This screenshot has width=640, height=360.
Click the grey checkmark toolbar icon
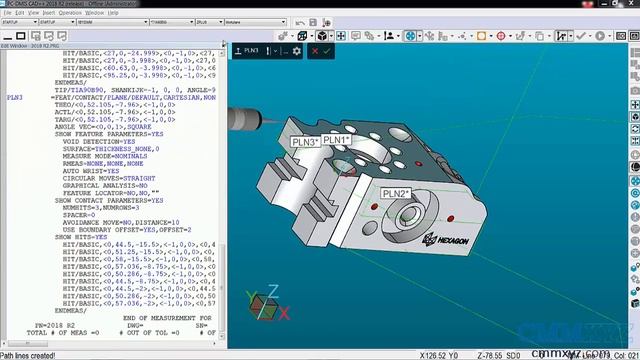(580, 36)
